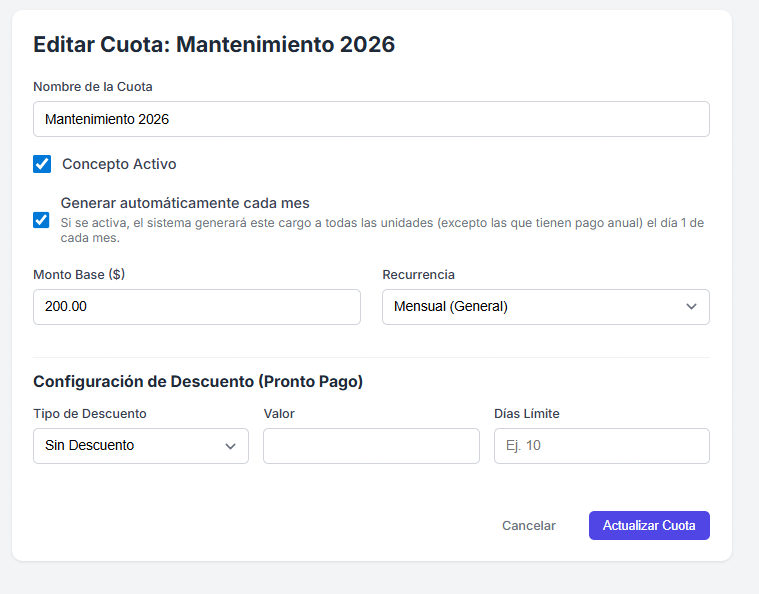Expand the Tipo de Descuento dropdown

point(140,446)
